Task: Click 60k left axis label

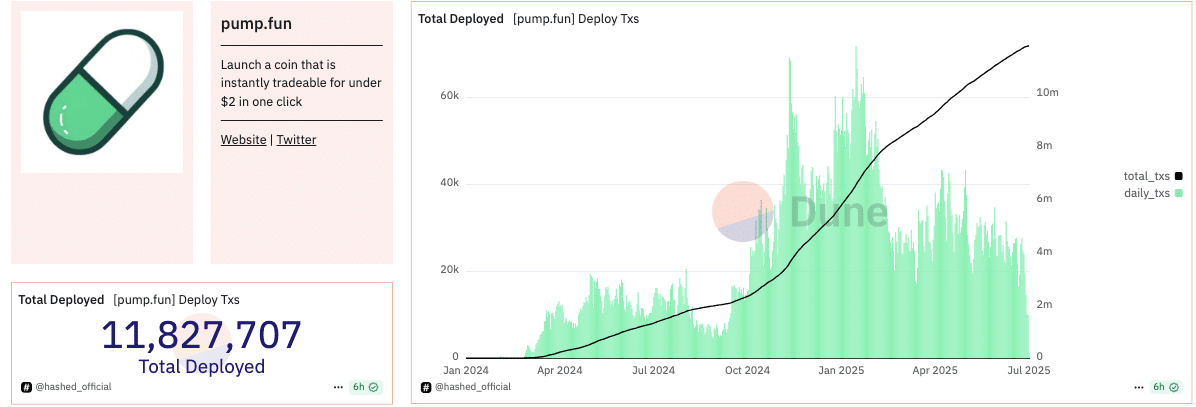Action: [x=448, y=96]
